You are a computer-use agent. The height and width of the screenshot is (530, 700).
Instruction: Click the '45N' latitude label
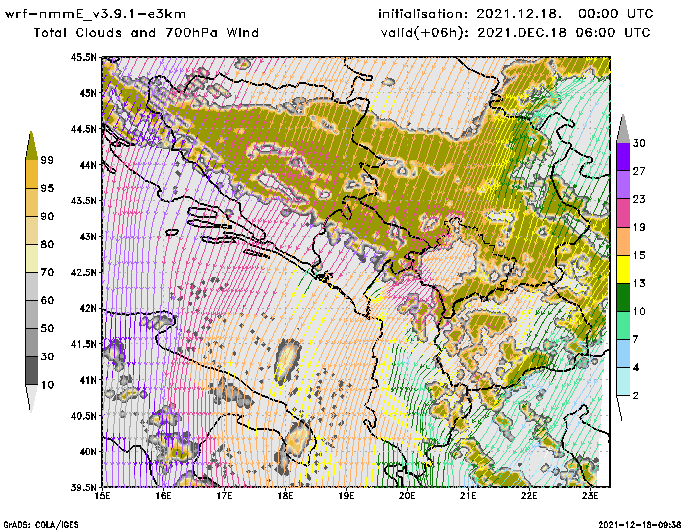[x=88, y=93]
